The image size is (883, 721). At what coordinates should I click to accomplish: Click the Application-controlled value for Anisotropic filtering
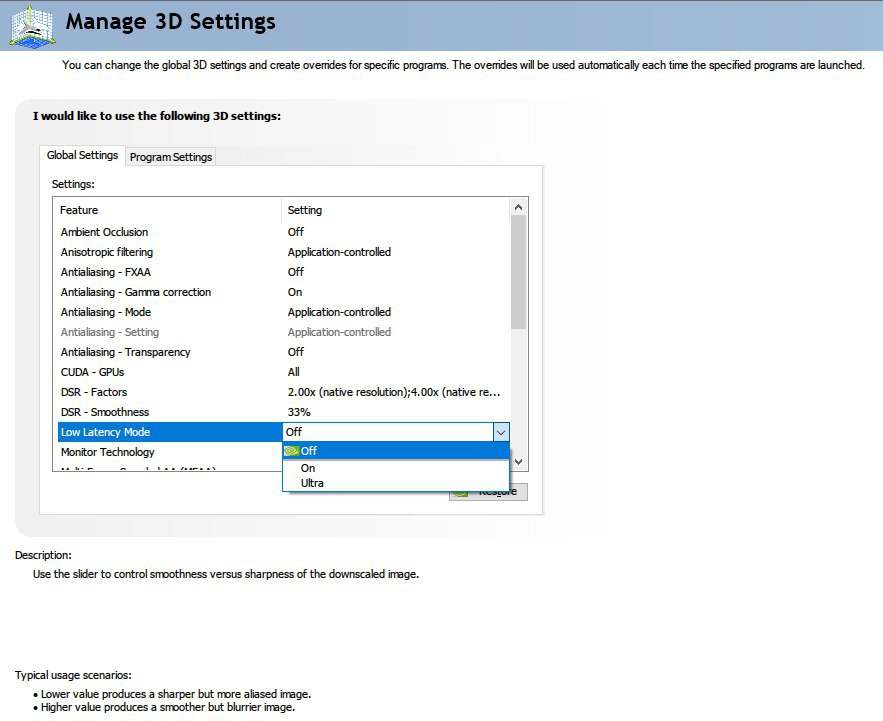coord(339,252)
